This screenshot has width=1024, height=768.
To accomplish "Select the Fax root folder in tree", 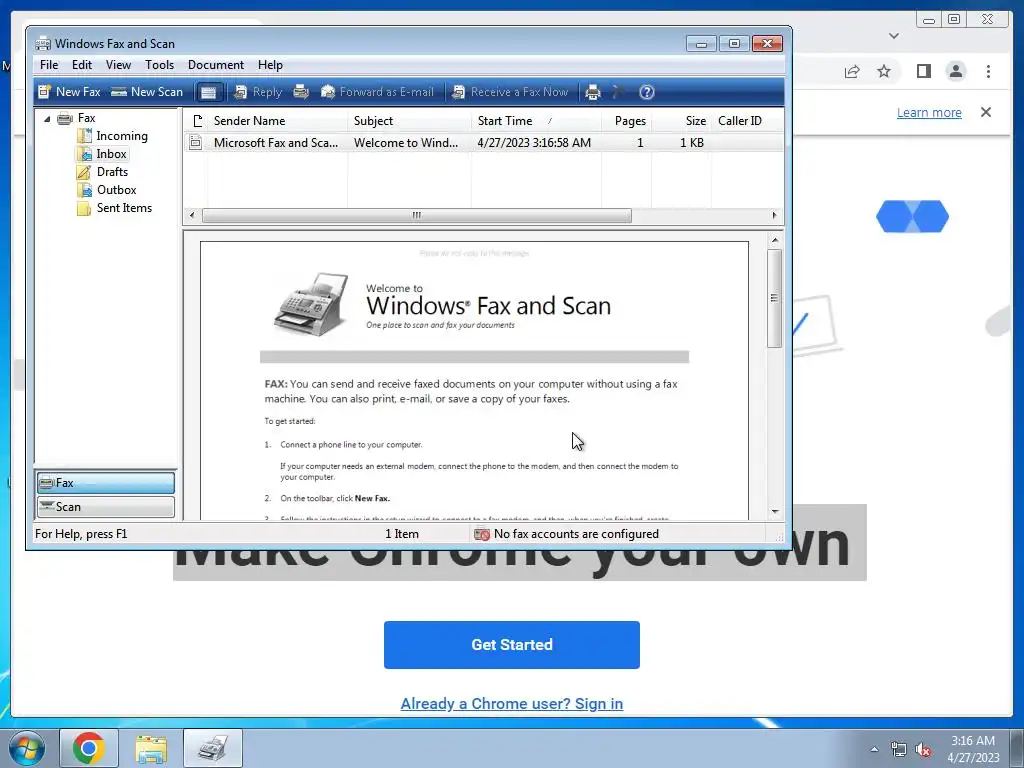I will (x=86, y=118).
